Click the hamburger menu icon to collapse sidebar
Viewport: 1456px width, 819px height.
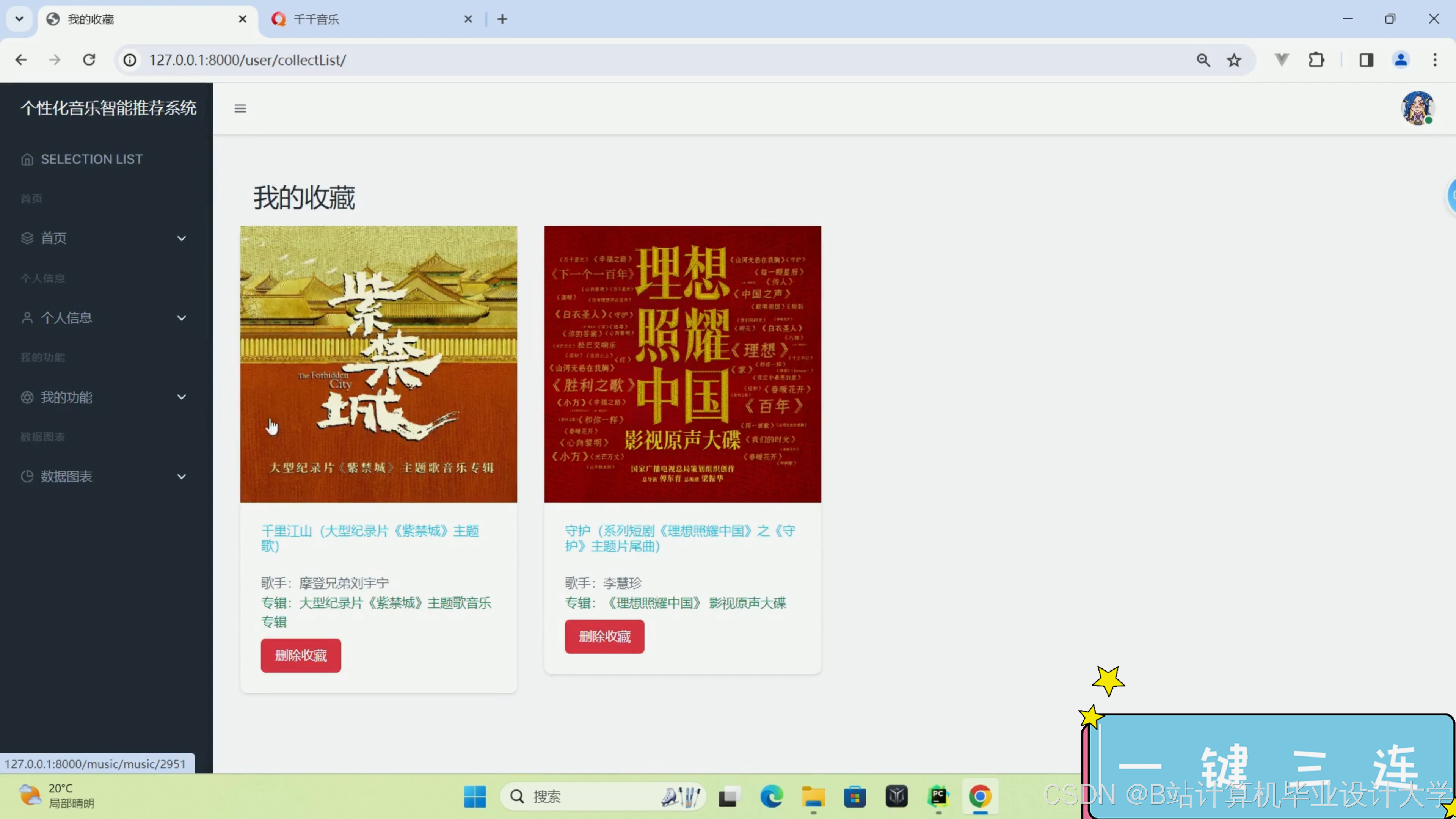coord(240,108)
